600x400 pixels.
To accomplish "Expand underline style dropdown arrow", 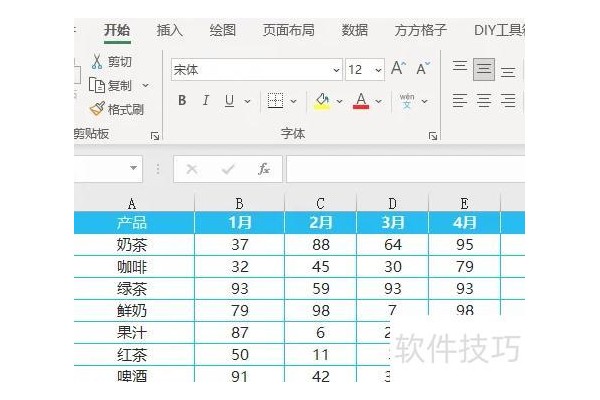I will coord(248,101).
